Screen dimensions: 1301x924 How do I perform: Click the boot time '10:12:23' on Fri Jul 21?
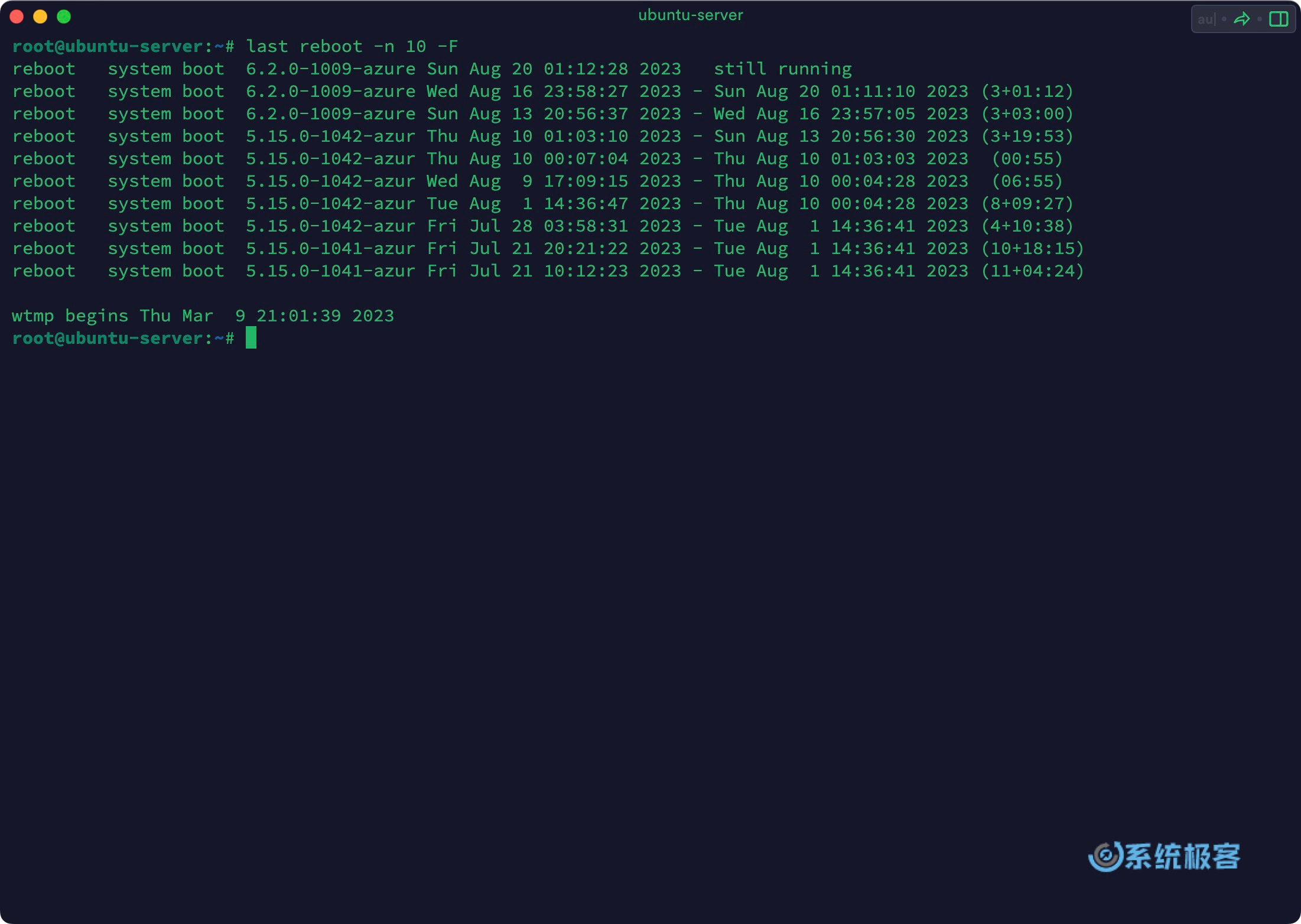click(x=586, y=271)
